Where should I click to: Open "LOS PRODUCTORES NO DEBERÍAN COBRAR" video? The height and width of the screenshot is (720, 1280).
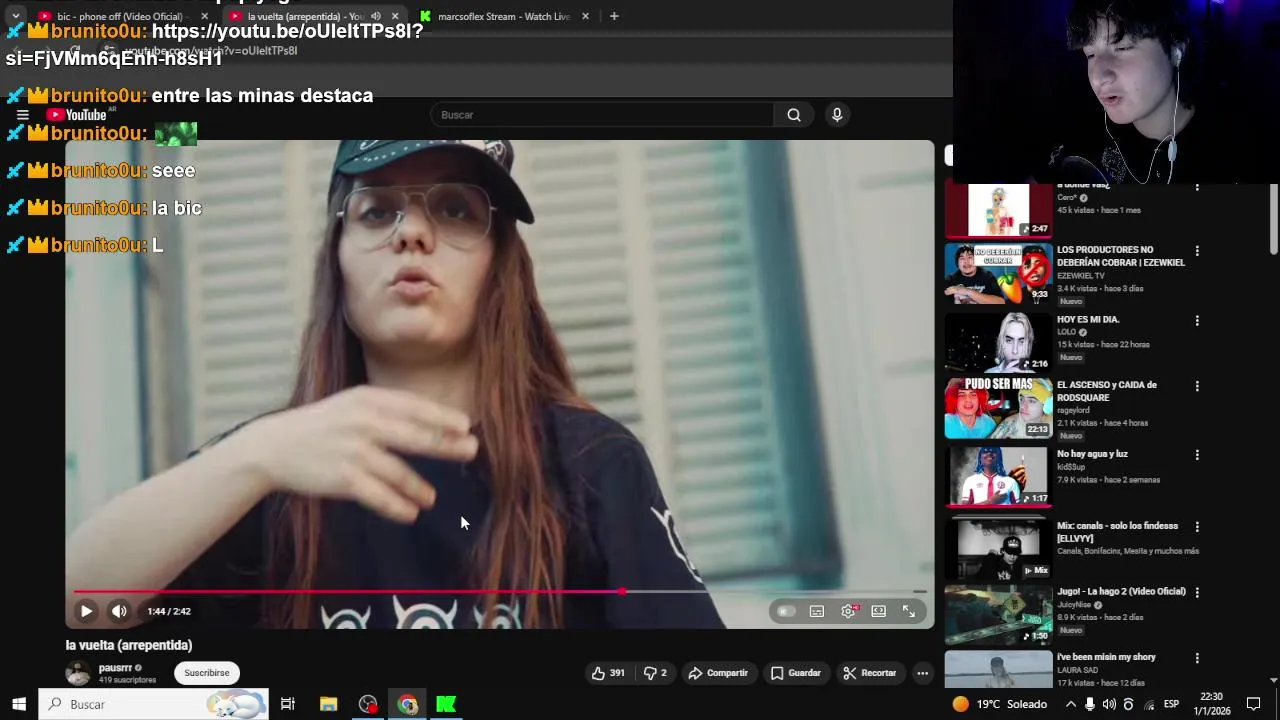click(x=1120, y=256)
